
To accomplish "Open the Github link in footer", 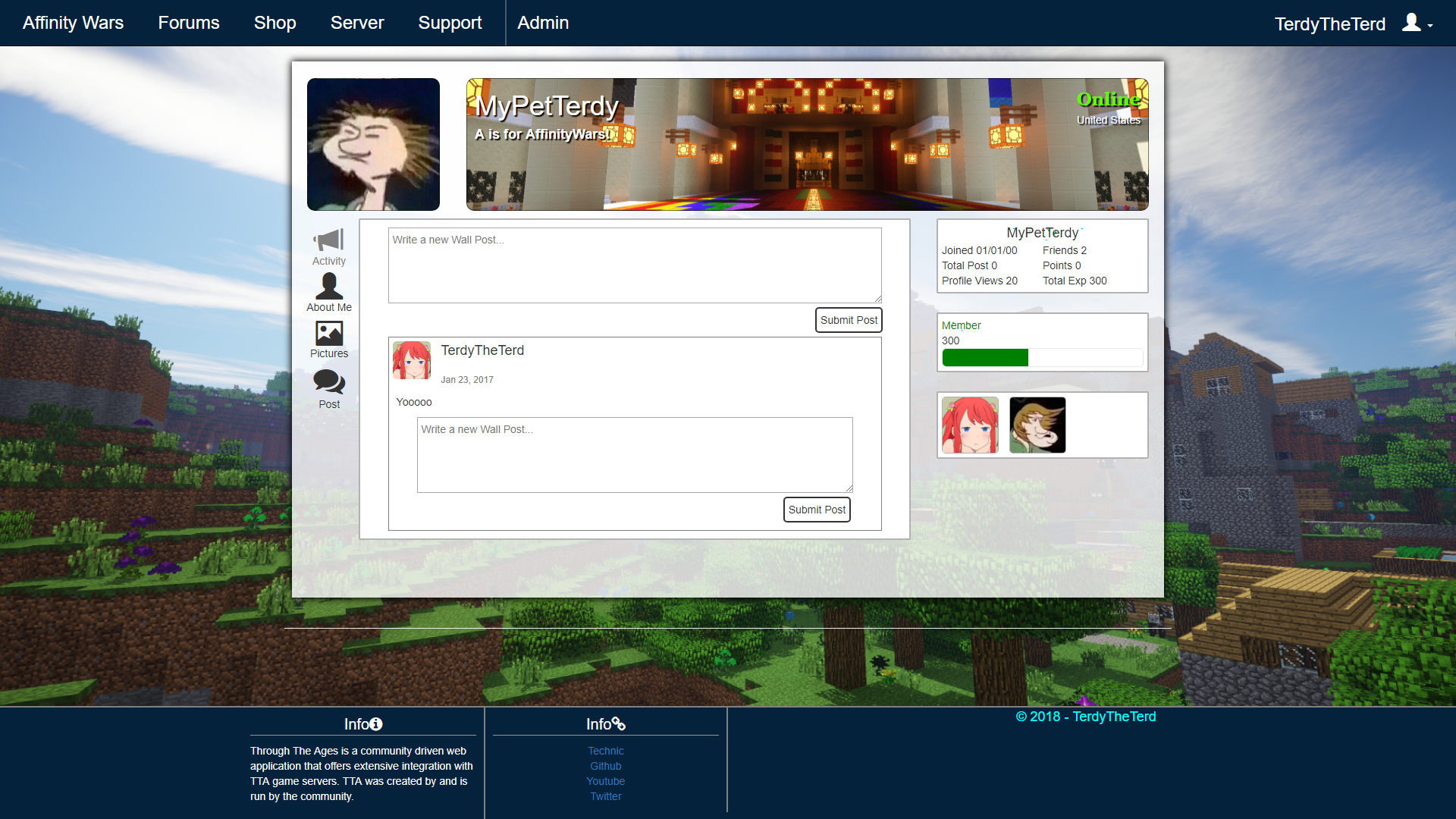I will (605, 765).
